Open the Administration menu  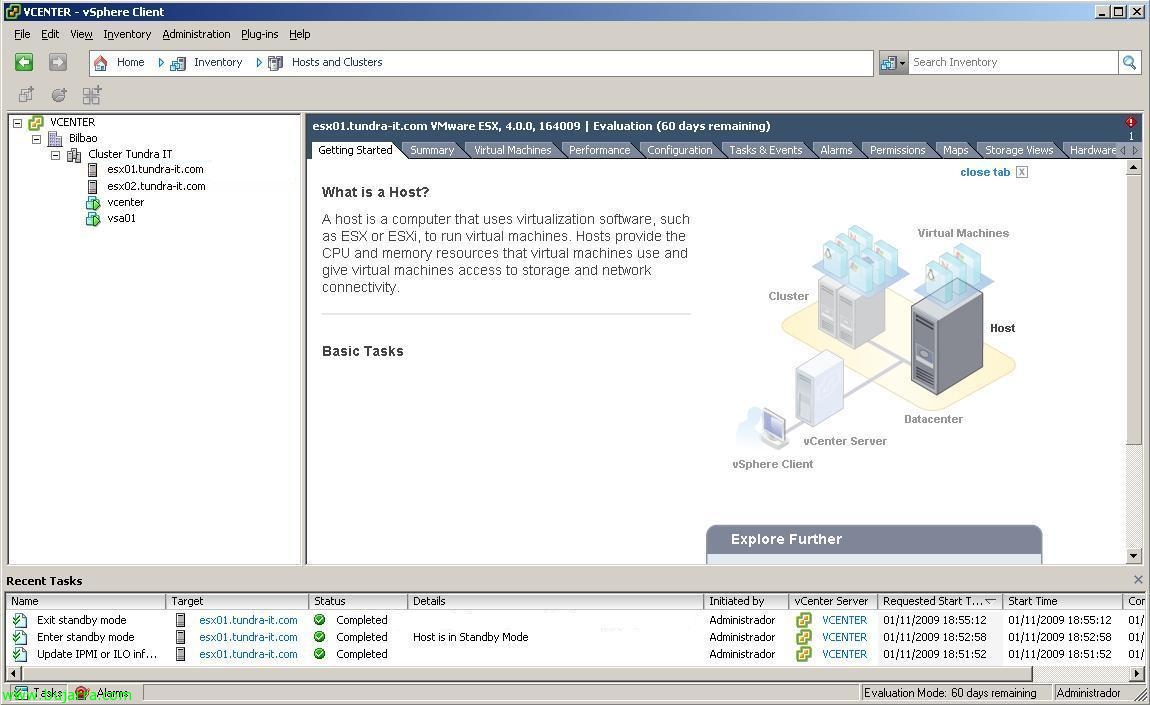(x=196, y=34)
